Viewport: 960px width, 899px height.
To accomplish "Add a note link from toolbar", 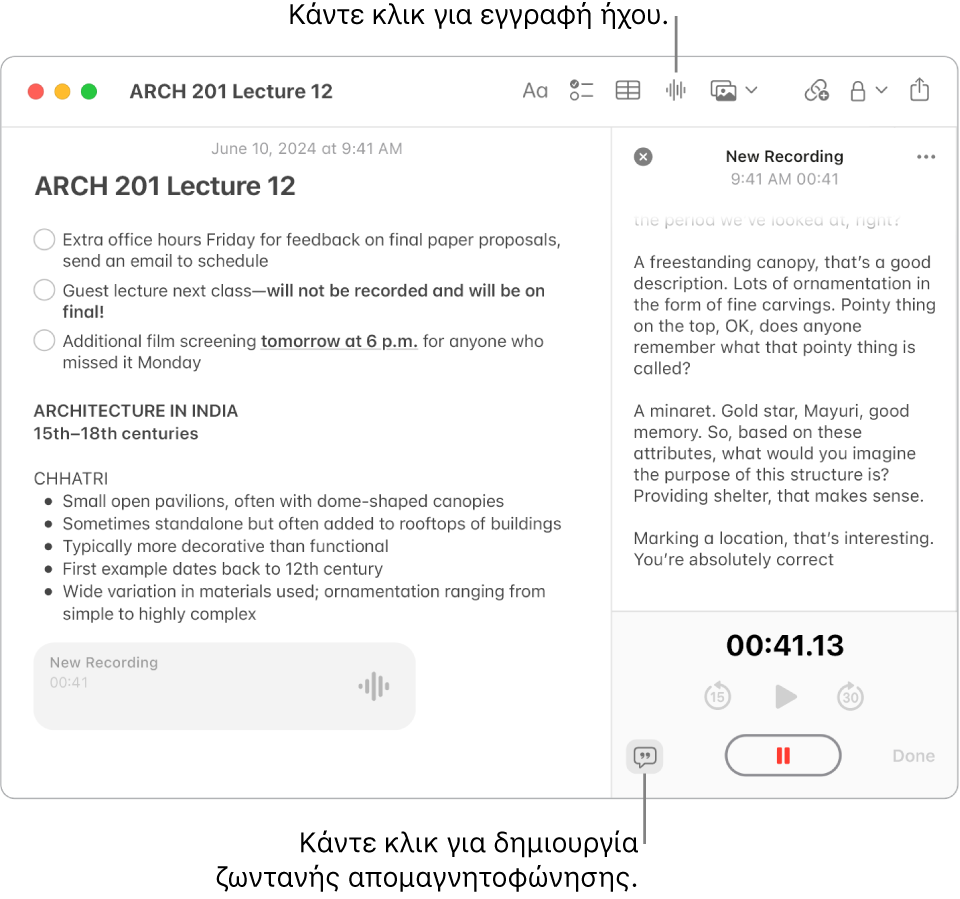I will tap(816, 91).
